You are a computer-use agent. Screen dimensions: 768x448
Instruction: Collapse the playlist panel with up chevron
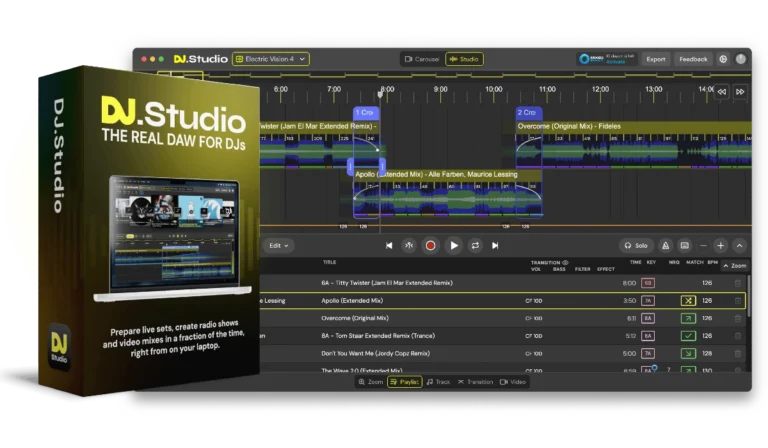tap(740, 246)
